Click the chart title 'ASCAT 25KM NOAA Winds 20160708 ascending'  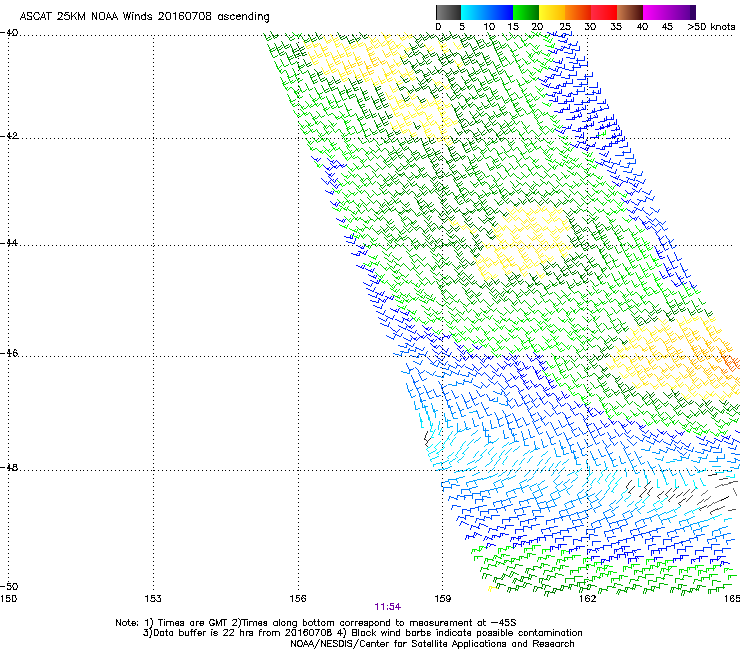click(144, 17)
